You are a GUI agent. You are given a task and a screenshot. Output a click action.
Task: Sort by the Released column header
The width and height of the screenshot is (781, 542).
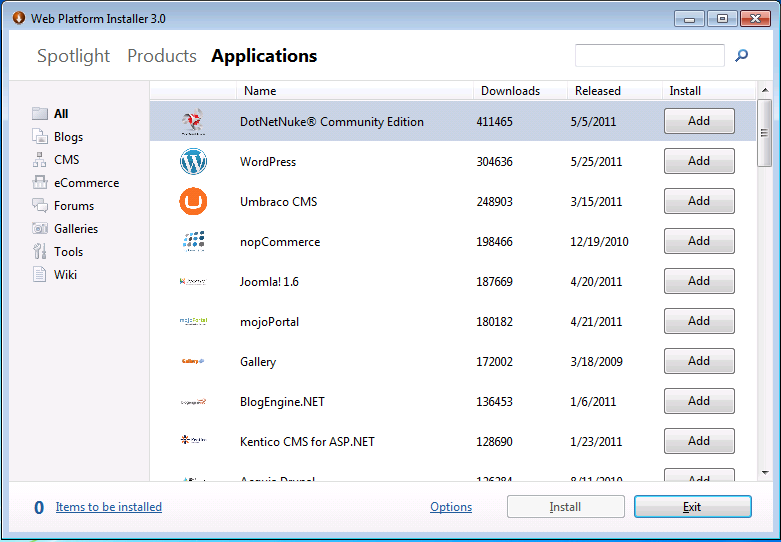tap(615, 91)
